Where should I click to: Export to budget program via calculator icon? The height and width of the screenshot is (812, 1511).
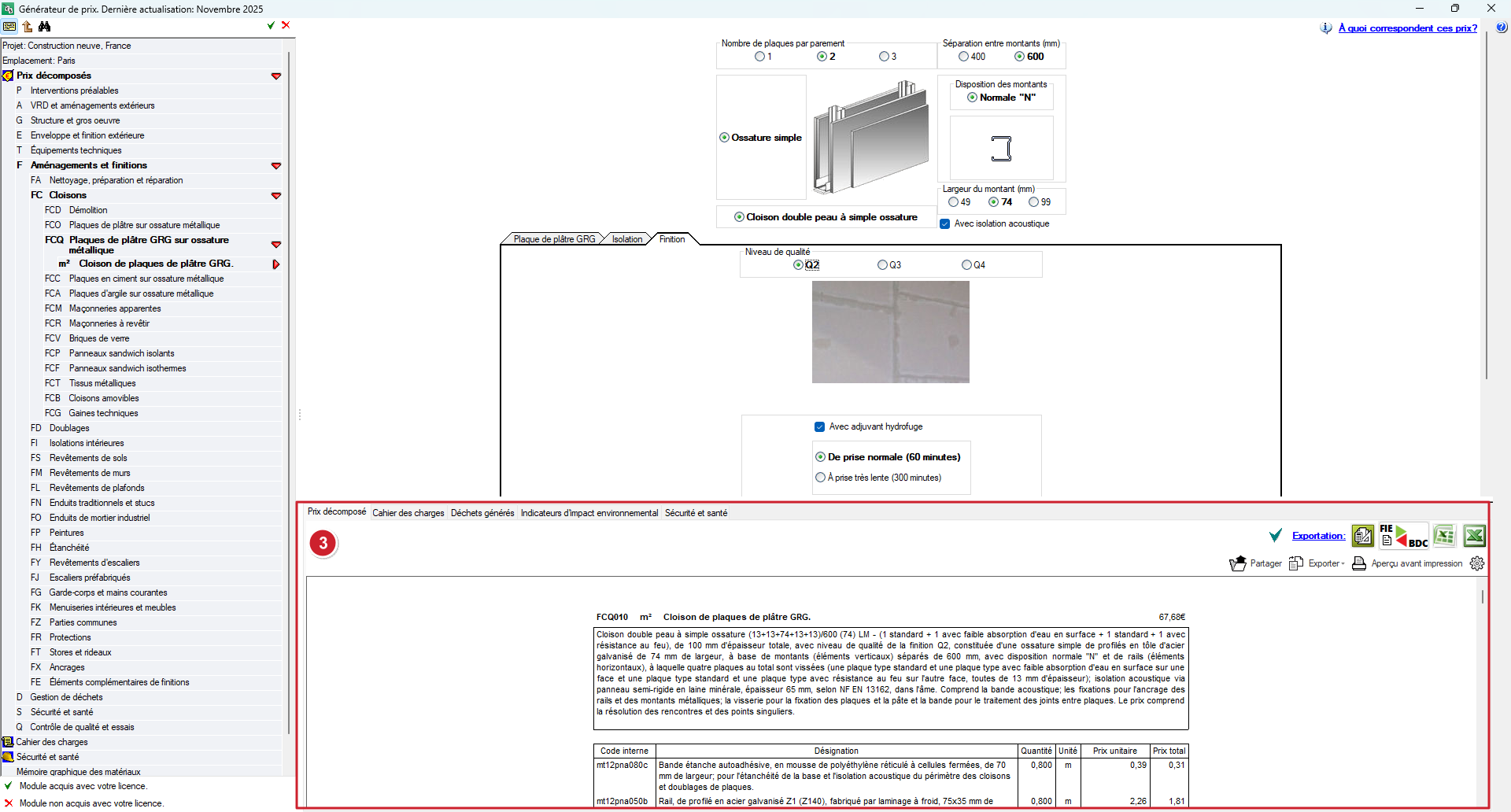[1363, 536]
